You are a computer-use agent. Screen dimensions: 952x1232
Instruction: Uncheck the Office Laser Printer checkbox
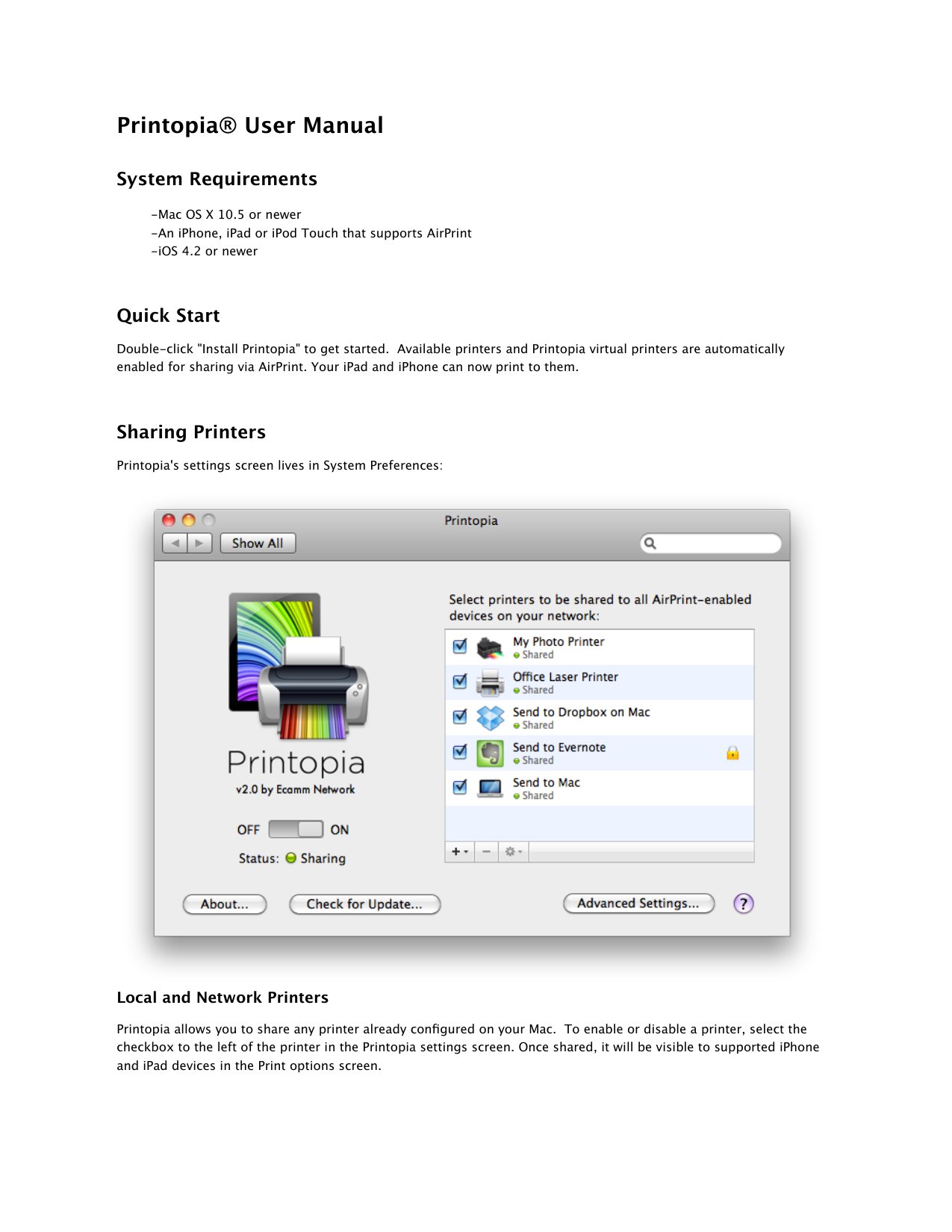pyautogui.click(x=460, y=681)
